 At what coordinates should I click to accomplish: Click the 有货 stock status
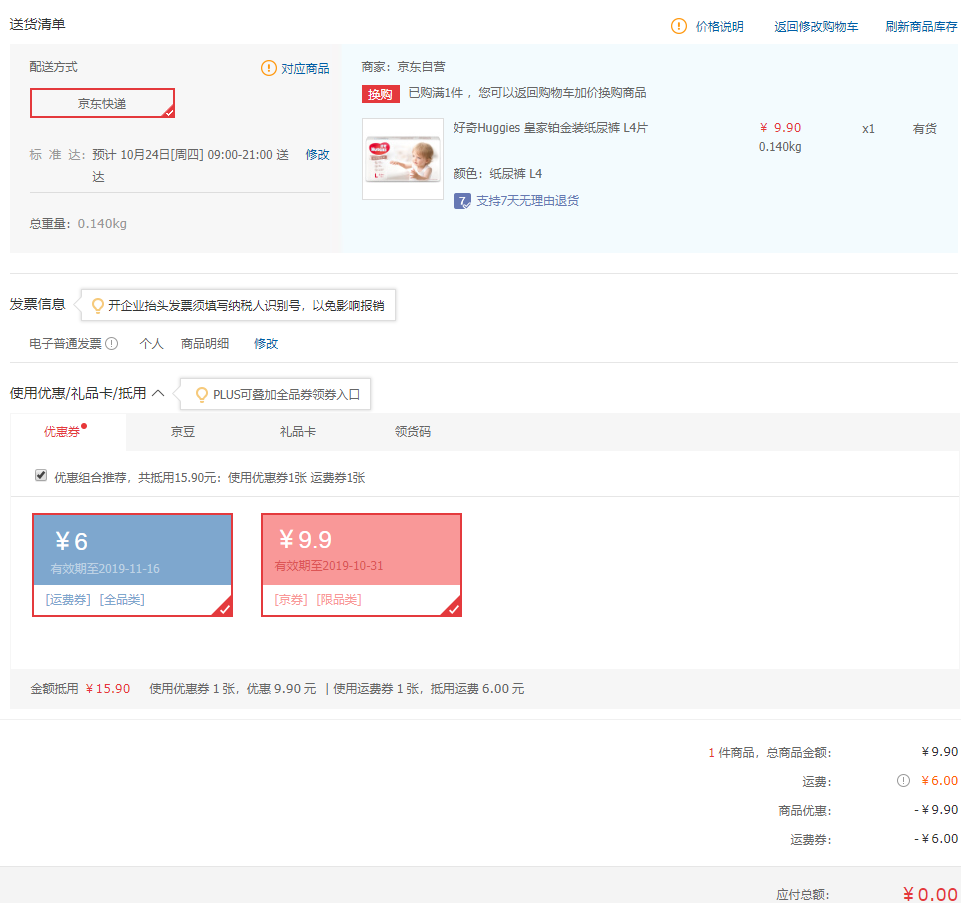[924, 129]
